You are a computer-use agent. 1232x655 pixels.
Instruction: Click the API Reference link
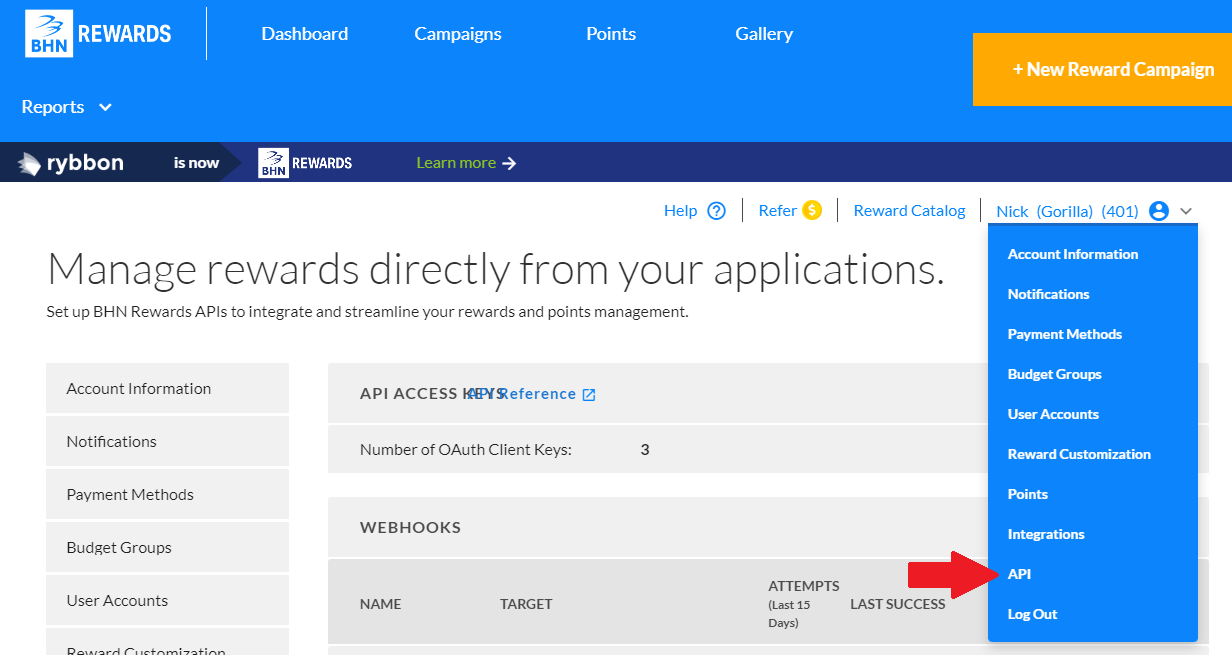(522, 394)
